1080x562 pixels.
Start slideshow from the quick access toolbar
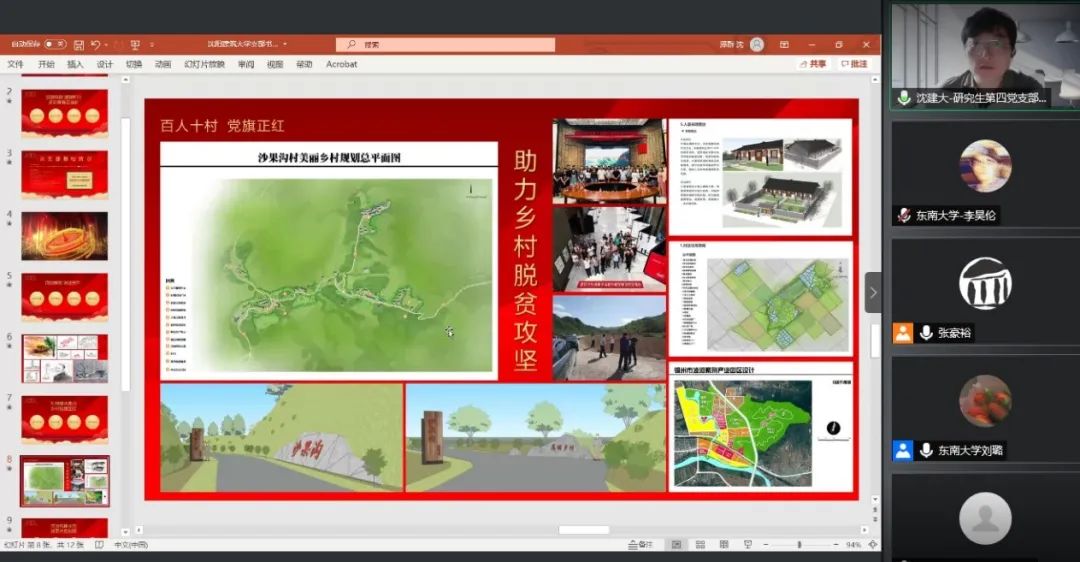click(x=134, y=45)
